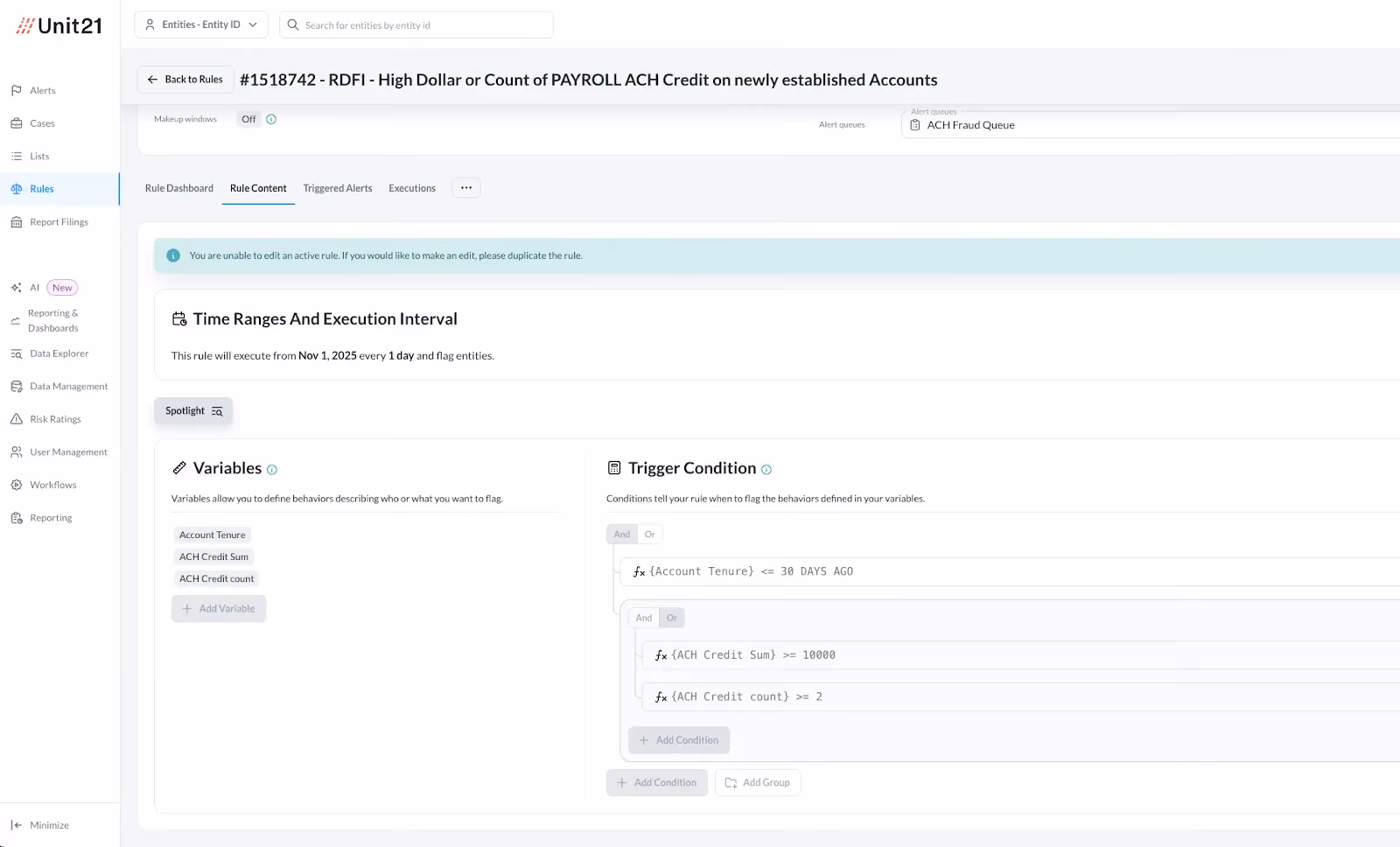The width and height of the screenshot is (1400, 847).
Task: Click the ACH Credit count >= 2 condition
Action: coord(1021,697)
